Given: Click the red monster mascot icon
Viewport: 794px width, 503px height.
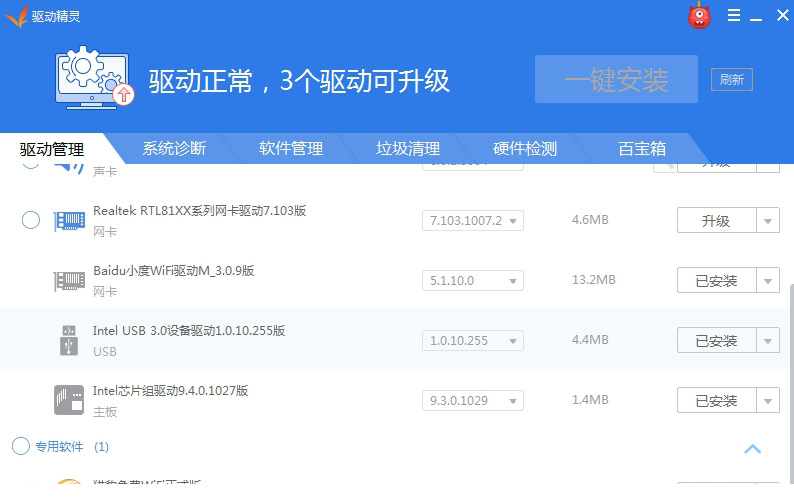Looking at the screenshot, I should point(699,16).
